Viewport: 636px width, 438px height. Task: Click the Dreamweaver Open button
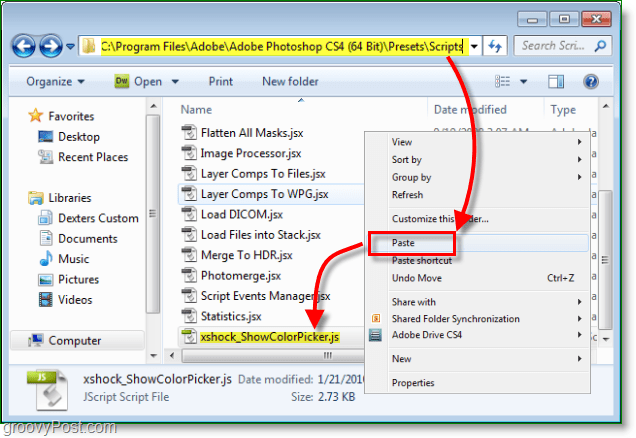[138, 82]
